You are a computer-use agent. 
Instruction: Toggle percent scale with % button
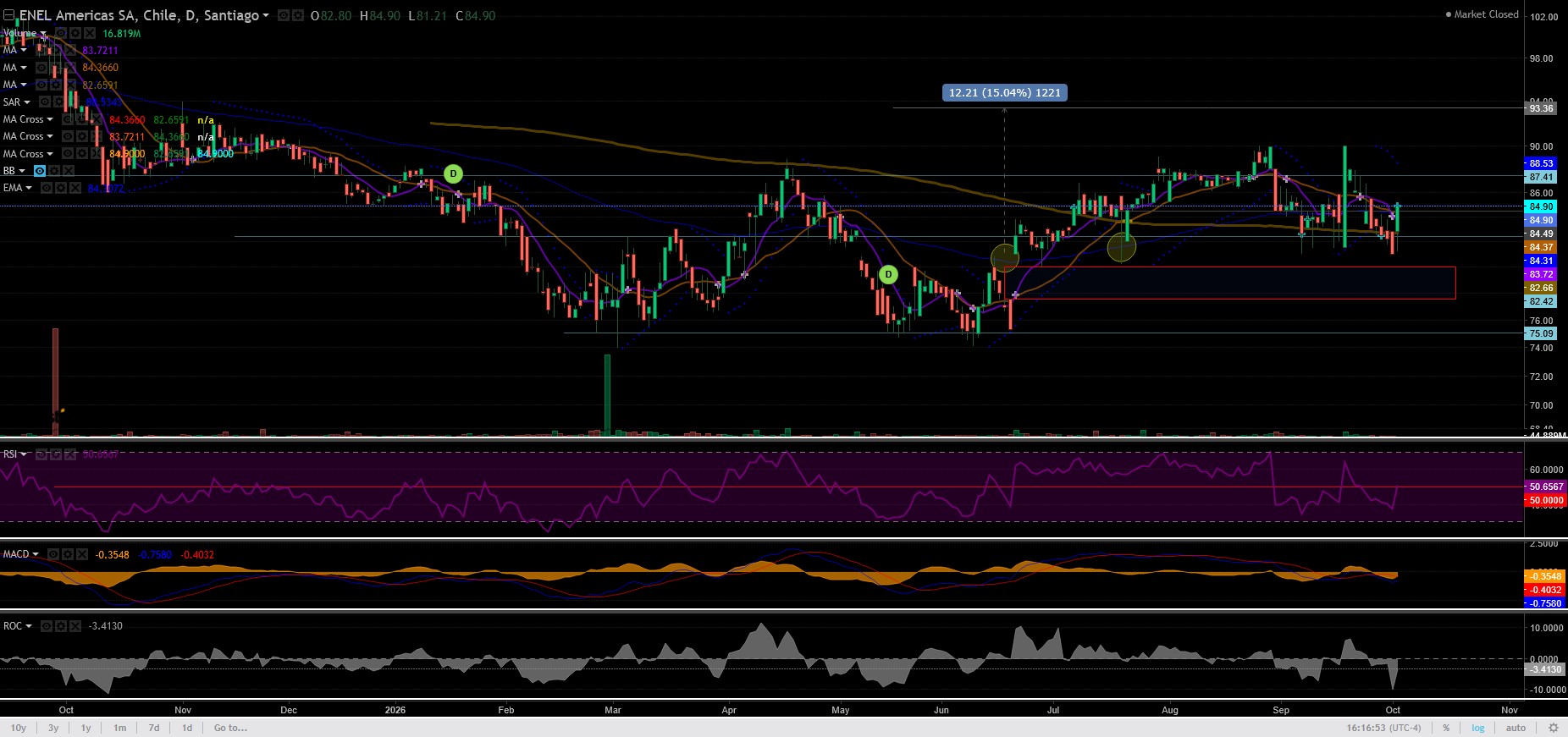1446,728
